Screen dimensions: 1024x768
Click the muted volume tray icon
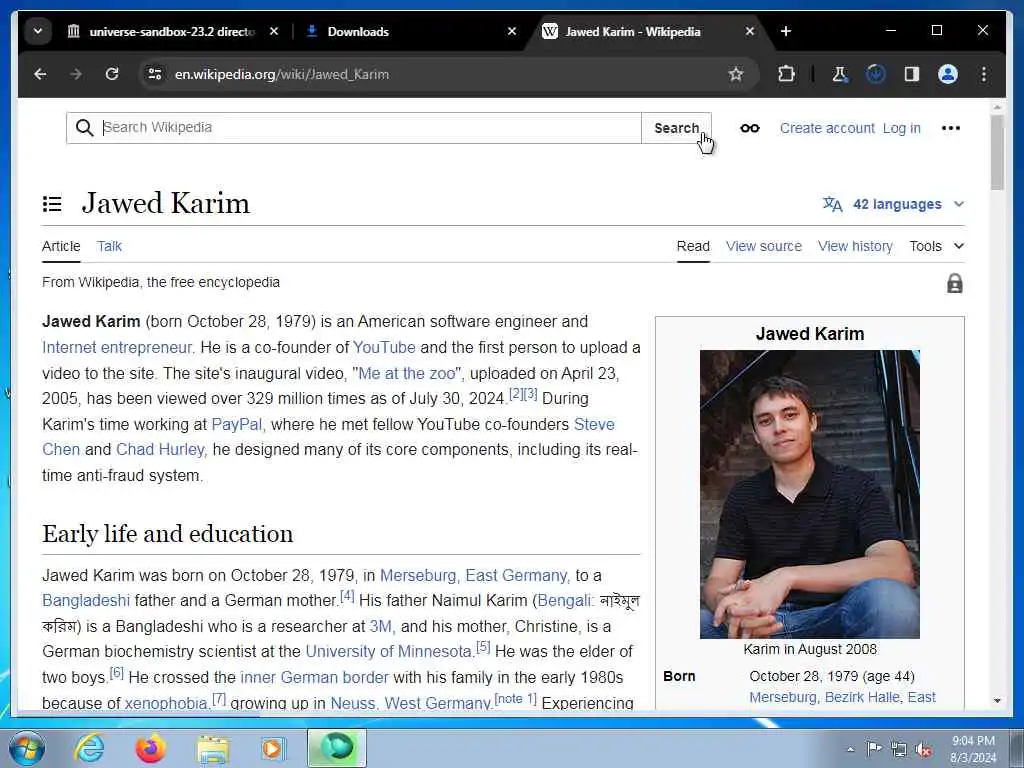[x=923, y=749]
